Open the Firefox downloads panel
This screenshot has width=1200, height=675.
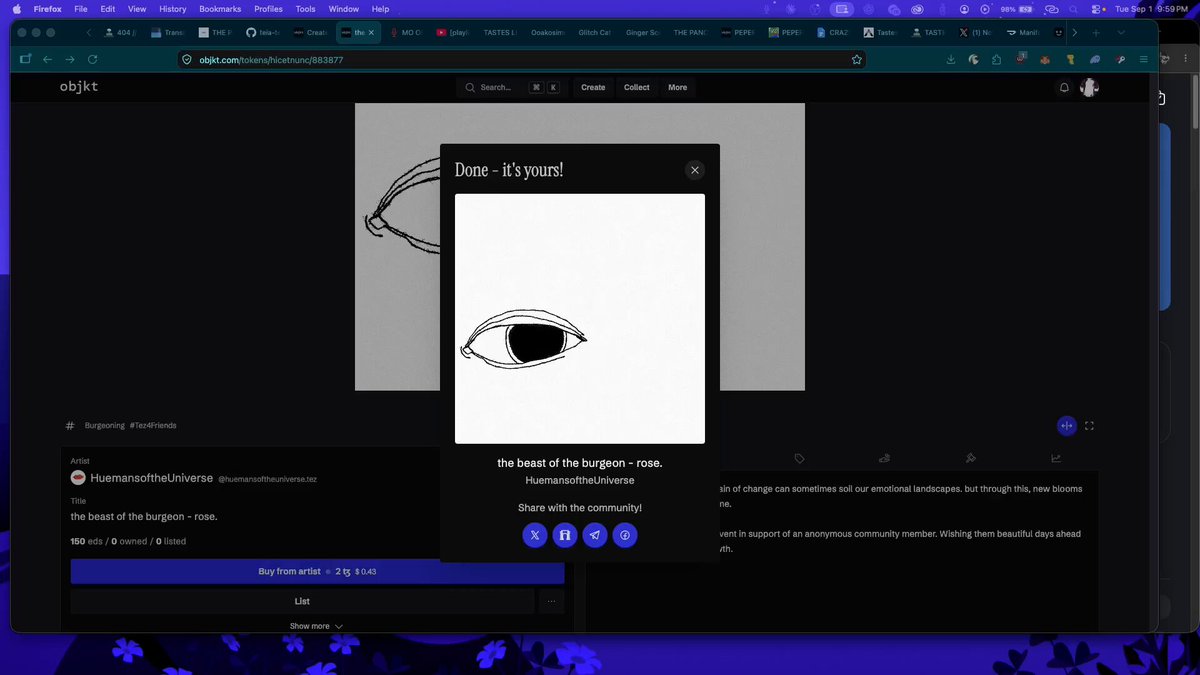(950, 59)
